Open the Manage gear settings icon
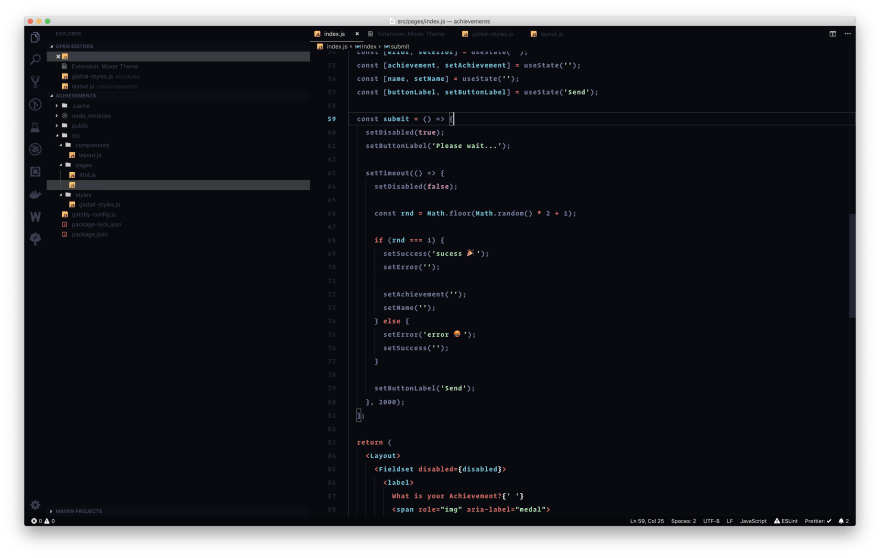Image resolution: width=880 pixels, height=558 pixels. click(35, 505)
